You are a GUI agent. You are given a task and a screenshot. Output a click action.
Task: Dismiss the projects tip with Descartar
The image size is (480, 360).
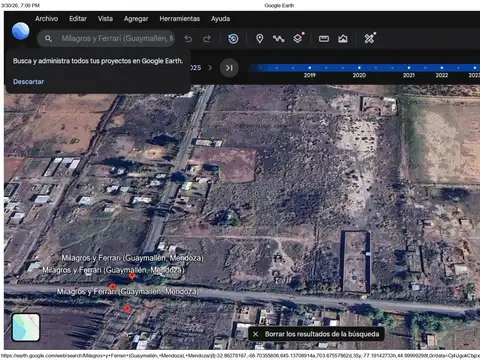click(x=29, y=82)
